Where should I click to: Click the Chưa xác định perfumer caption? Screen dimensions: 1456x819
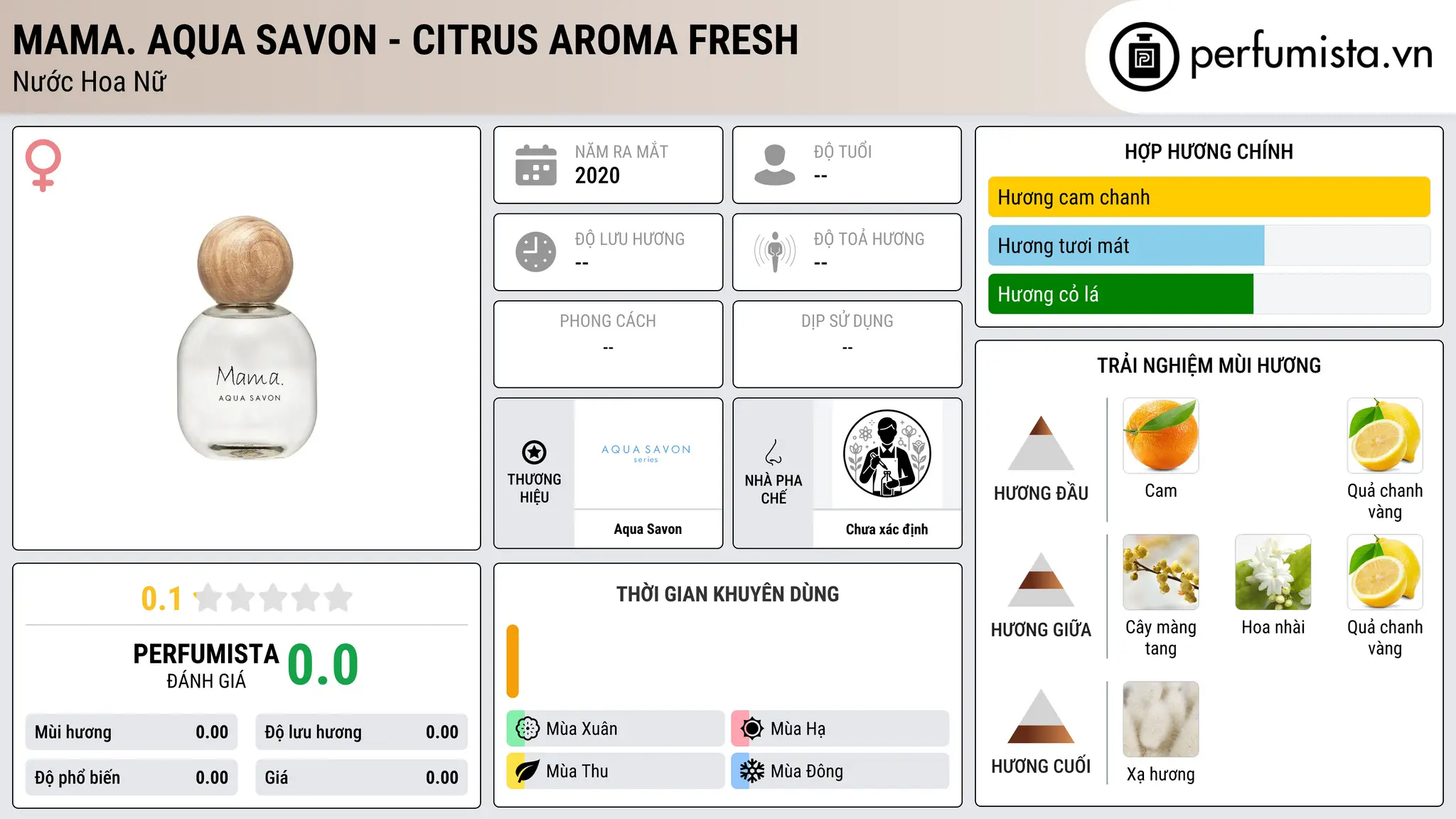(887, 529)
